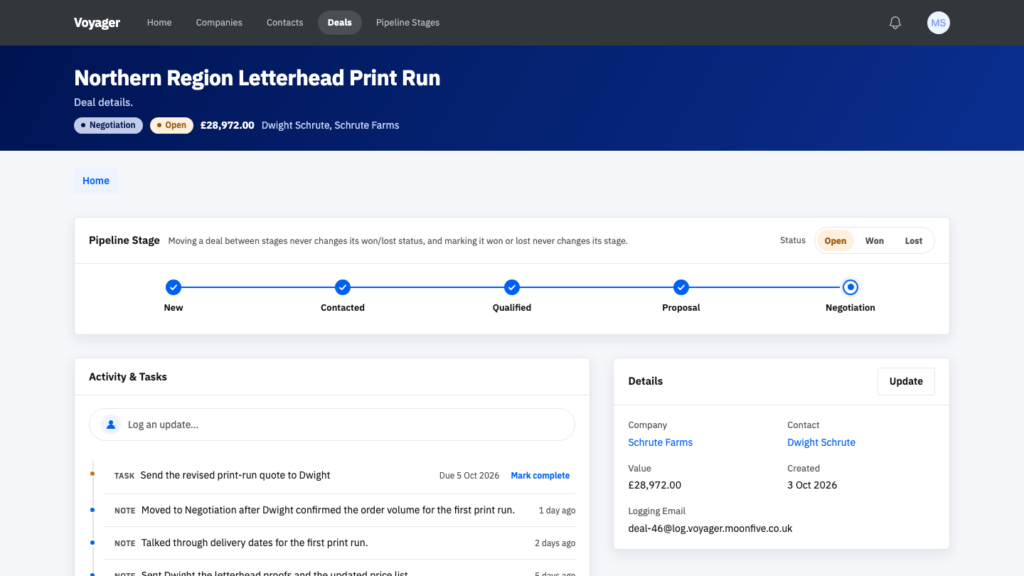The width and height of the screenshot is (1024, 576).
Task: Click the Voyager logo
Action: click(x=97, y=23)
